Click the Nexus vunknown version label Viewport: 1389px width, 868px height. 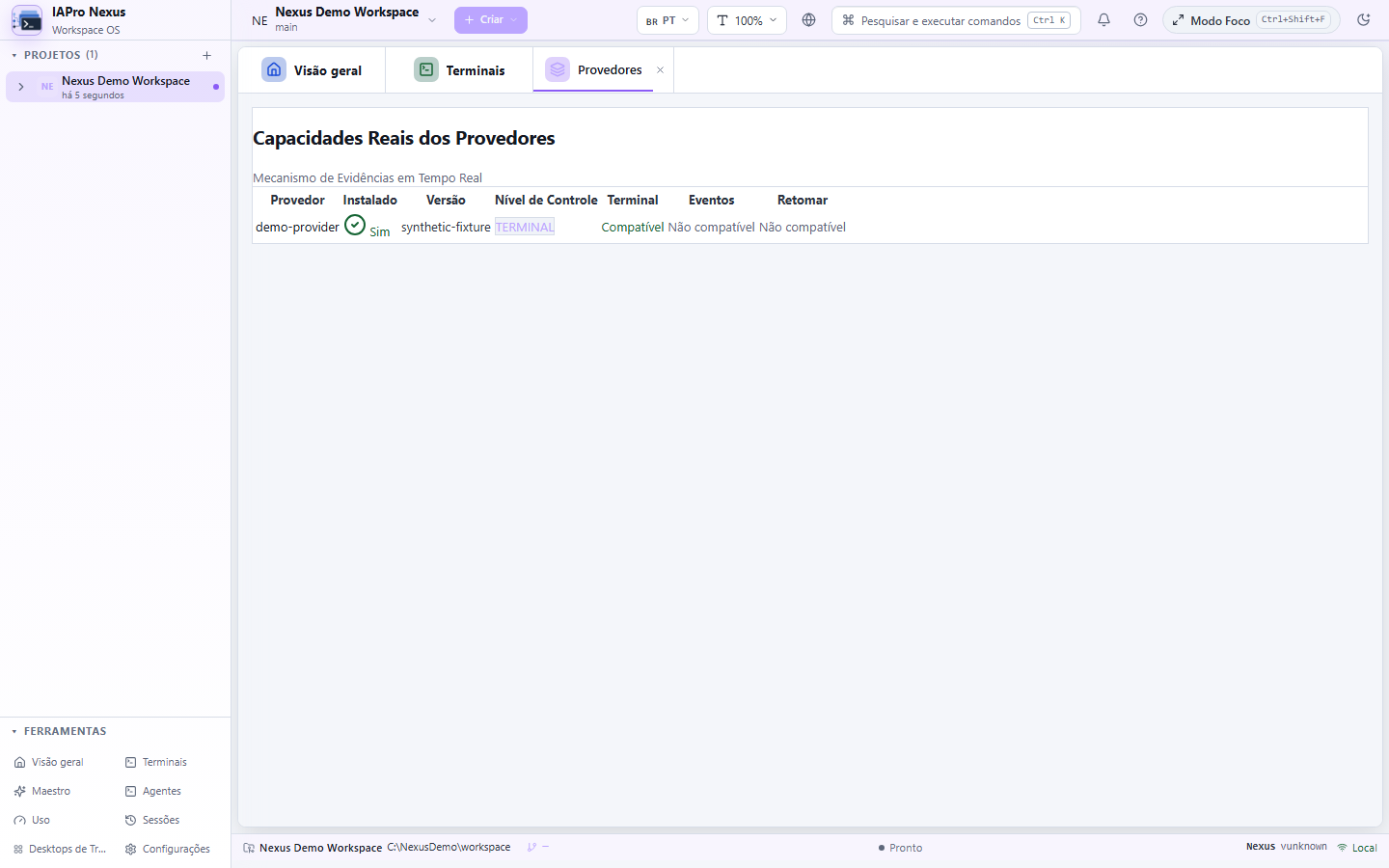point(1286,847)
